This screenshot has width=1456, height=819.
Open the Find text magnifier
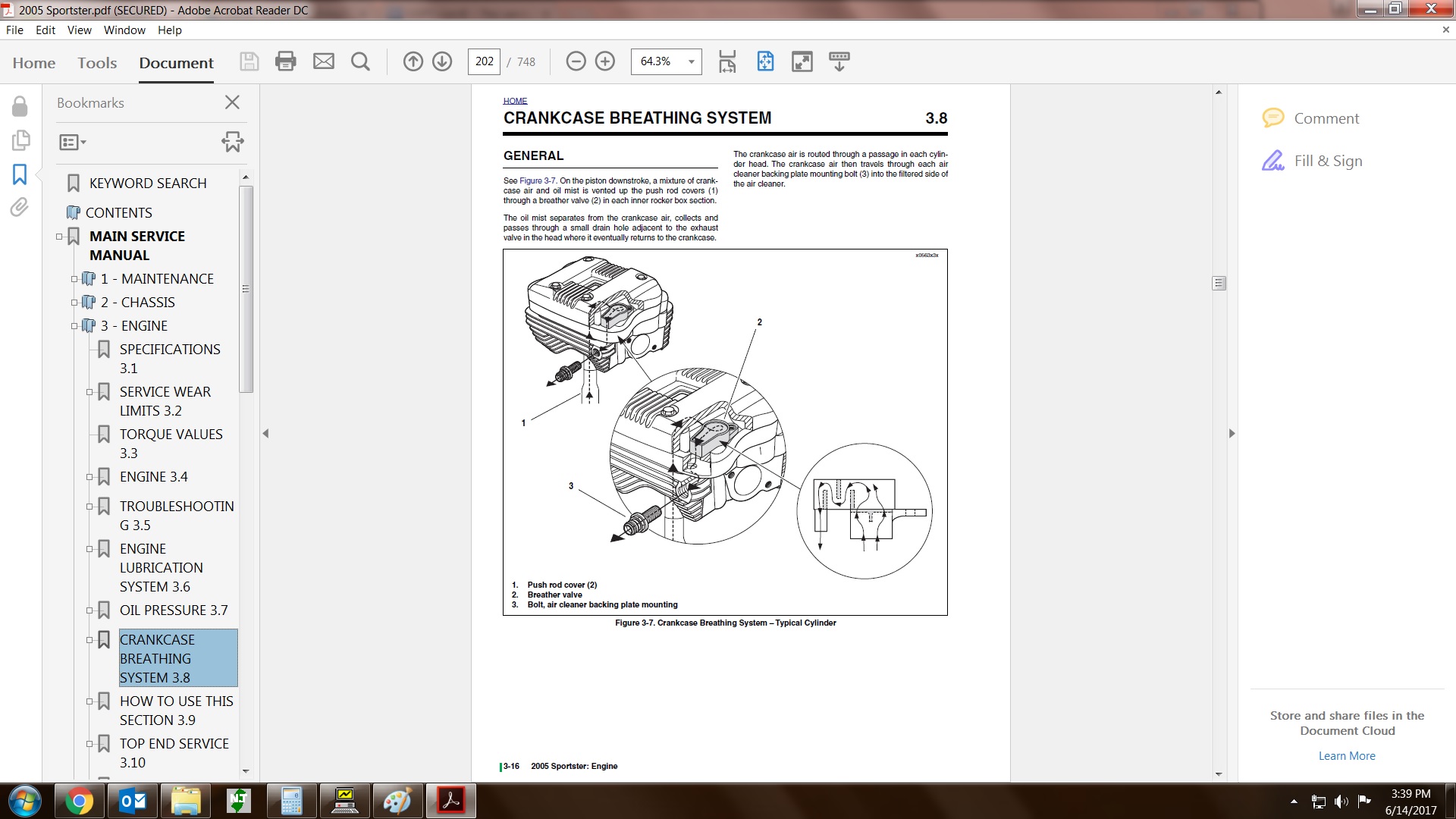[x=361, y=61]
